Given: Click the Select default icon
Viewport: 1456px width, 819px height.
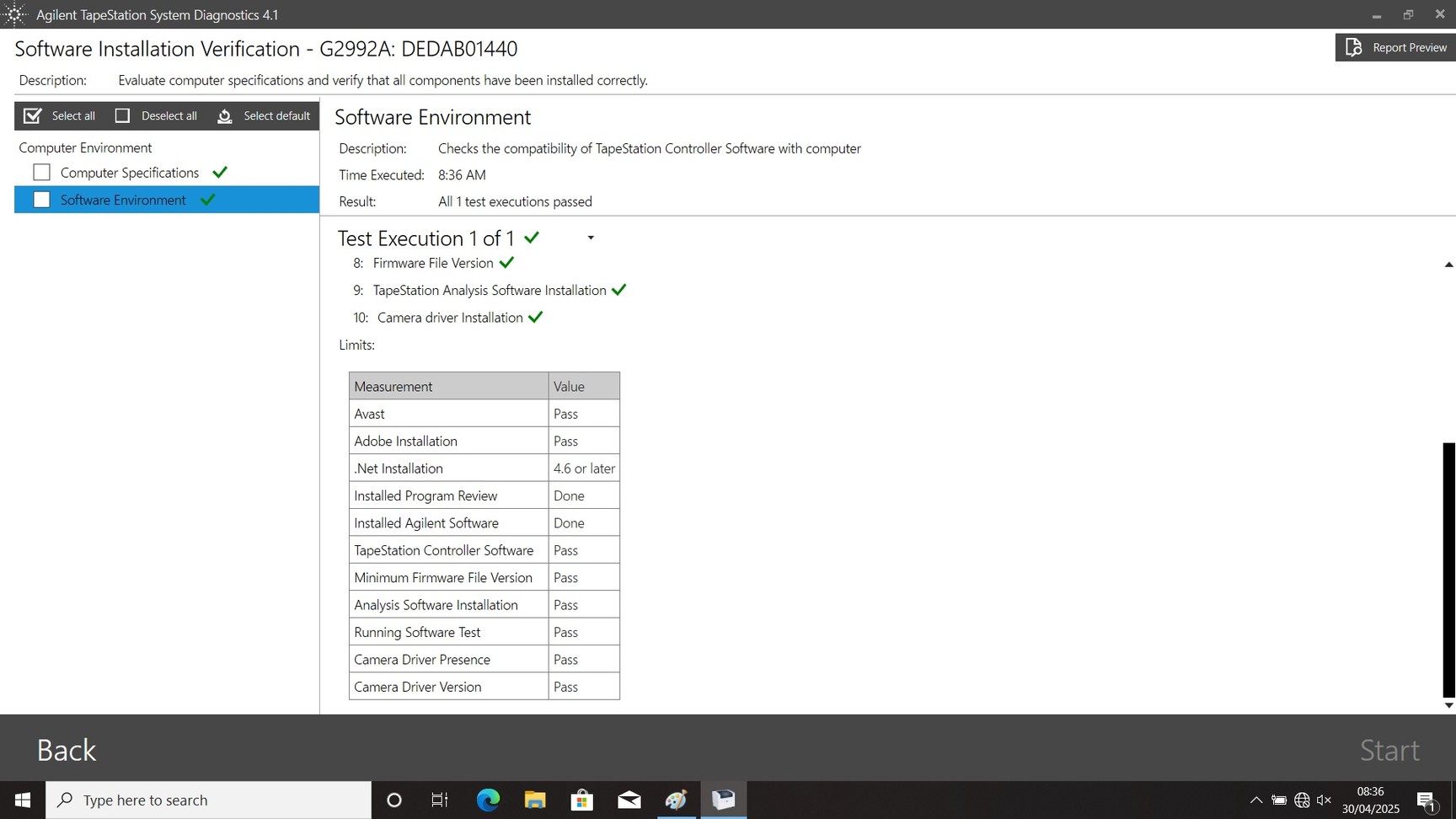Looking at the screenshot, I should (225, 115).
